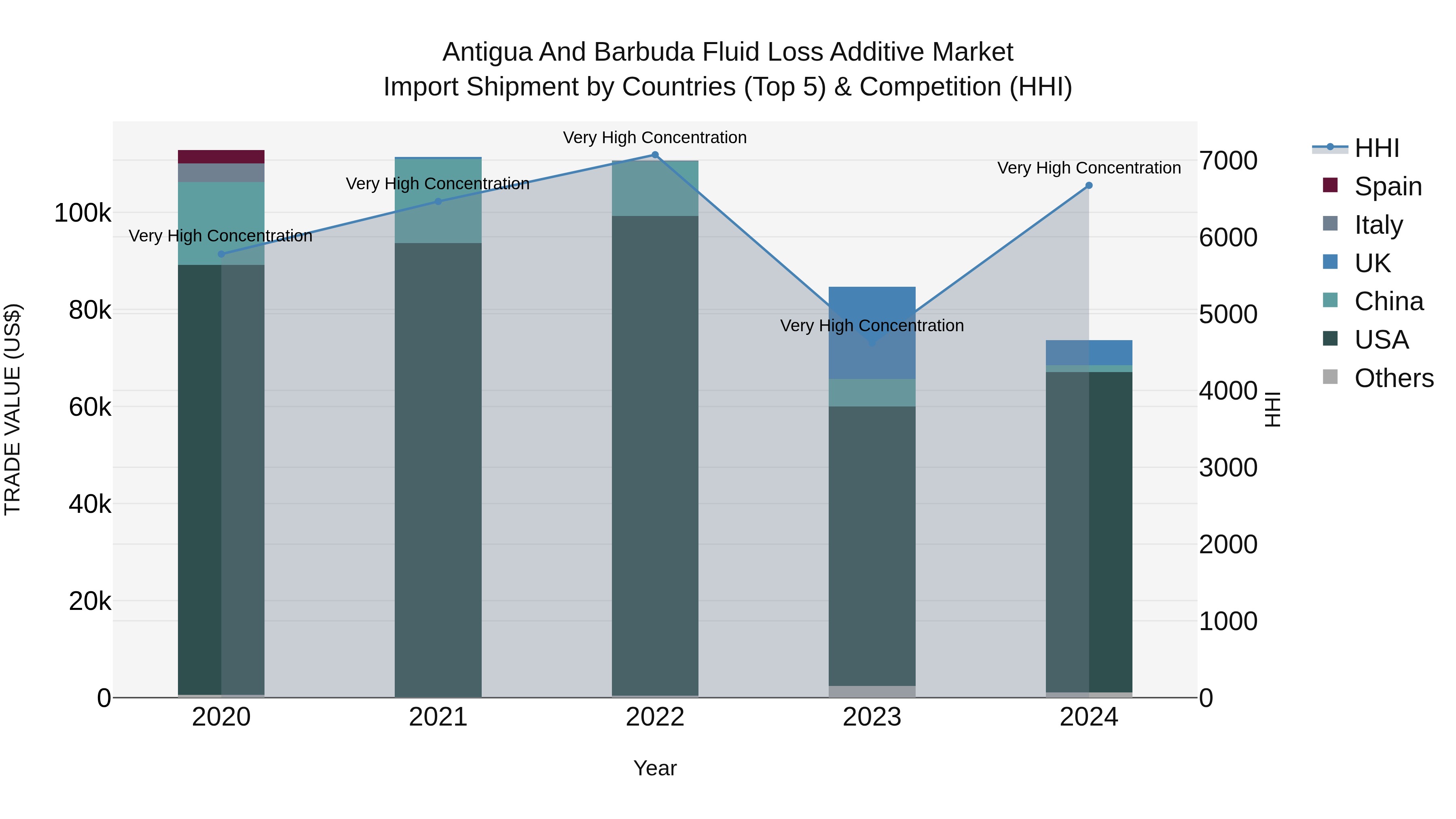Click the 2022 'Very High Concentration' annotation
1456x819 pixels.
[x=655, y=138]
